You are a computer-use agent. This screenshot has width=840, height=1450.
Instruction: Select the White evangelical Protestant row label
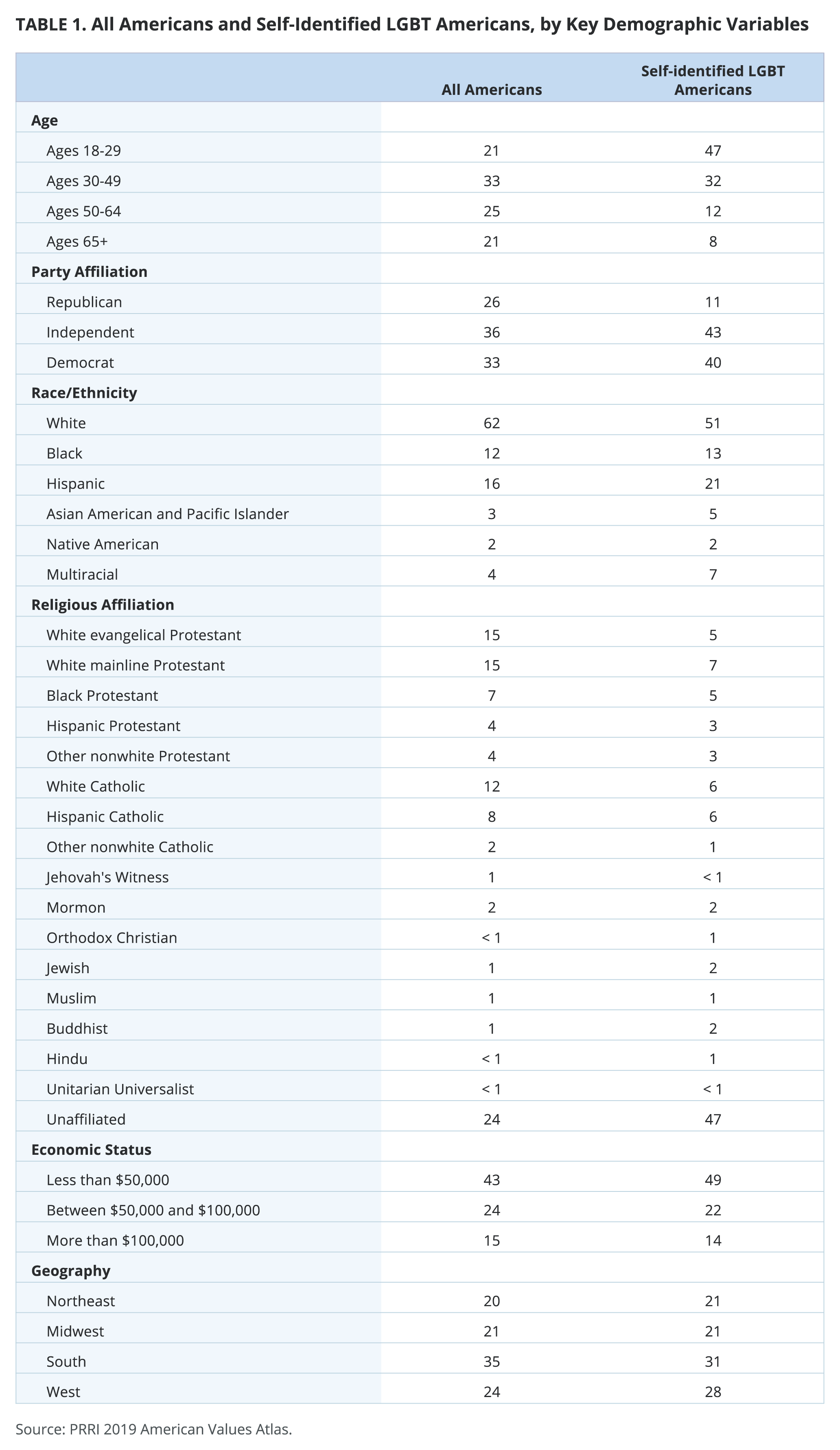coord(144,635)
